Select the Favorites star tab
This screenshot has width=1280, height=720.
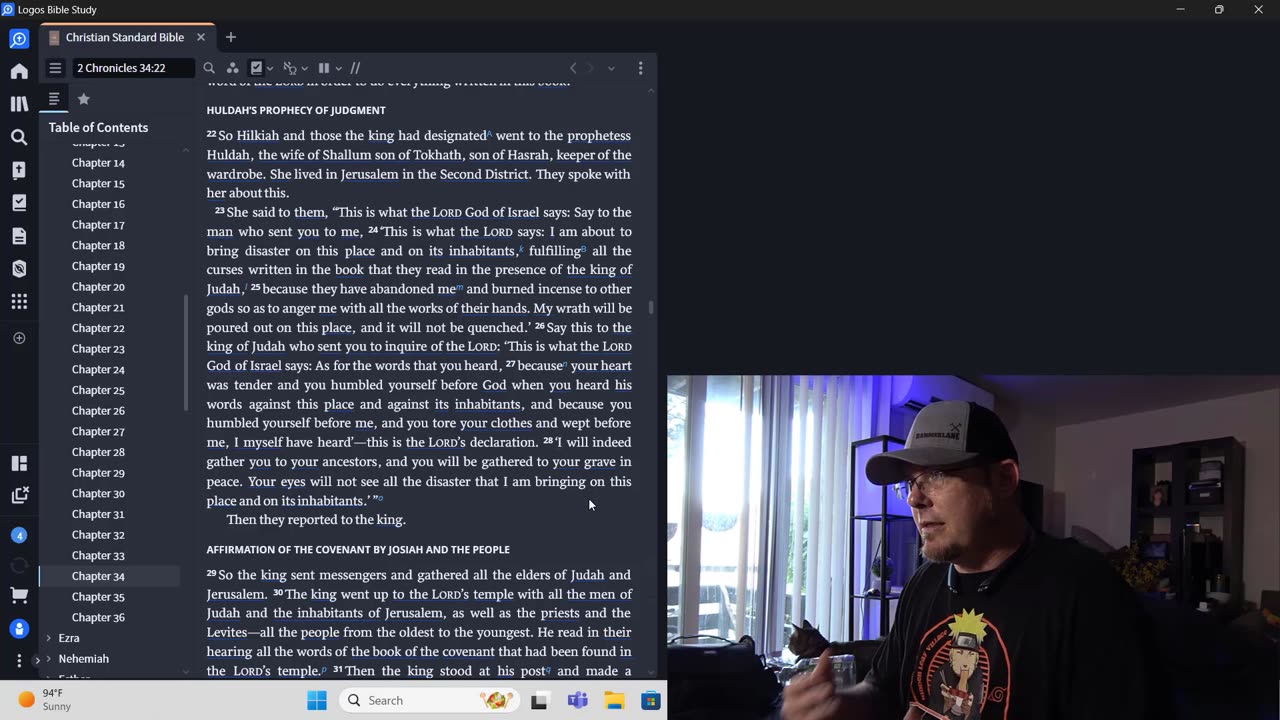click(x=84, y=99)
